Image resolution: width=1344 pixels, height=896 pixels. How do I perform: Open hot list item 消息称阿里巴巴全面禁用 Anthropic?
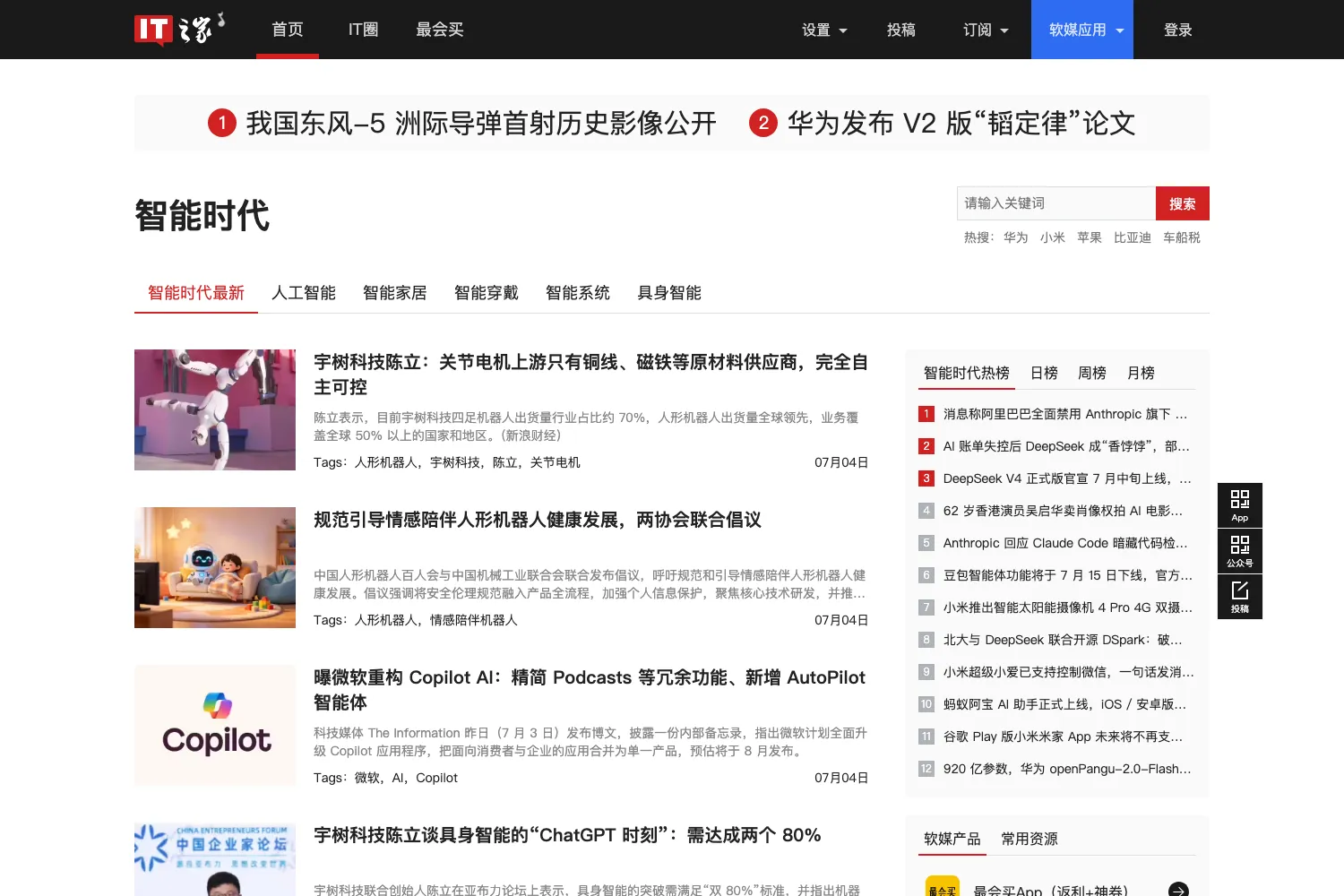pos(1065,414)
